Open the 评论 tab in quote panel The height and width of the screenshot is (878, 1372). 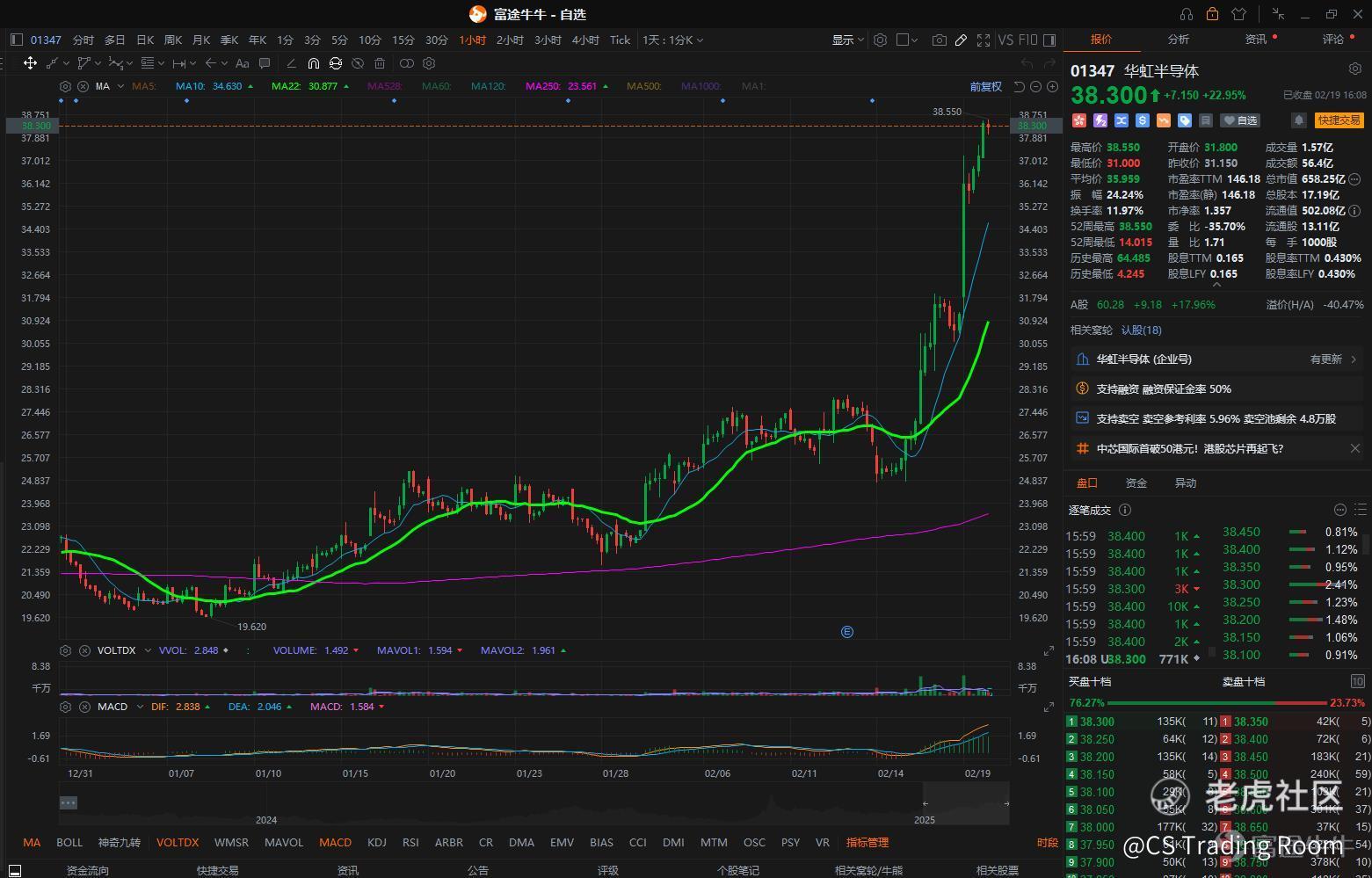tap(1333, 39)
